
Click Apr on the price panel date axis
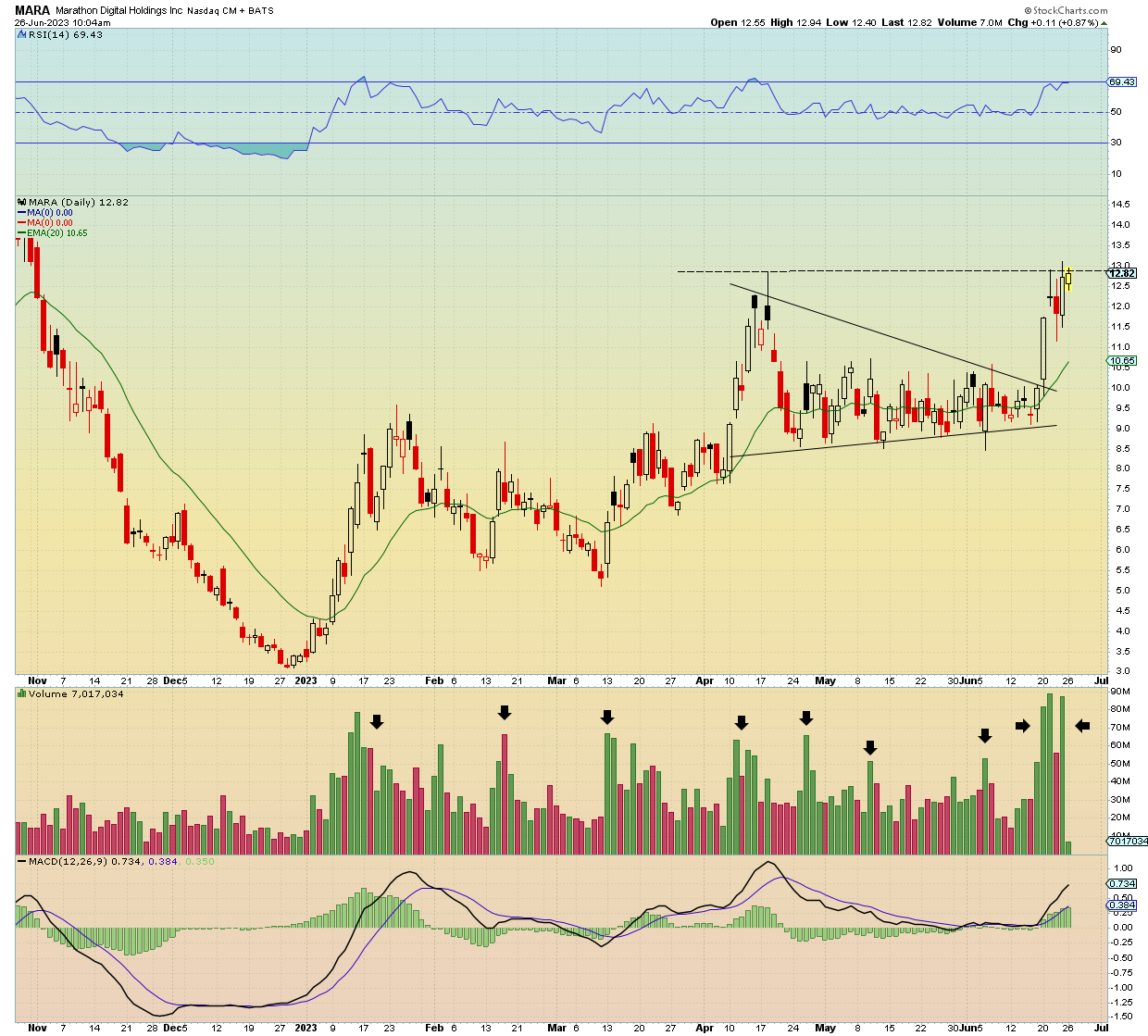tap(705, 680)
